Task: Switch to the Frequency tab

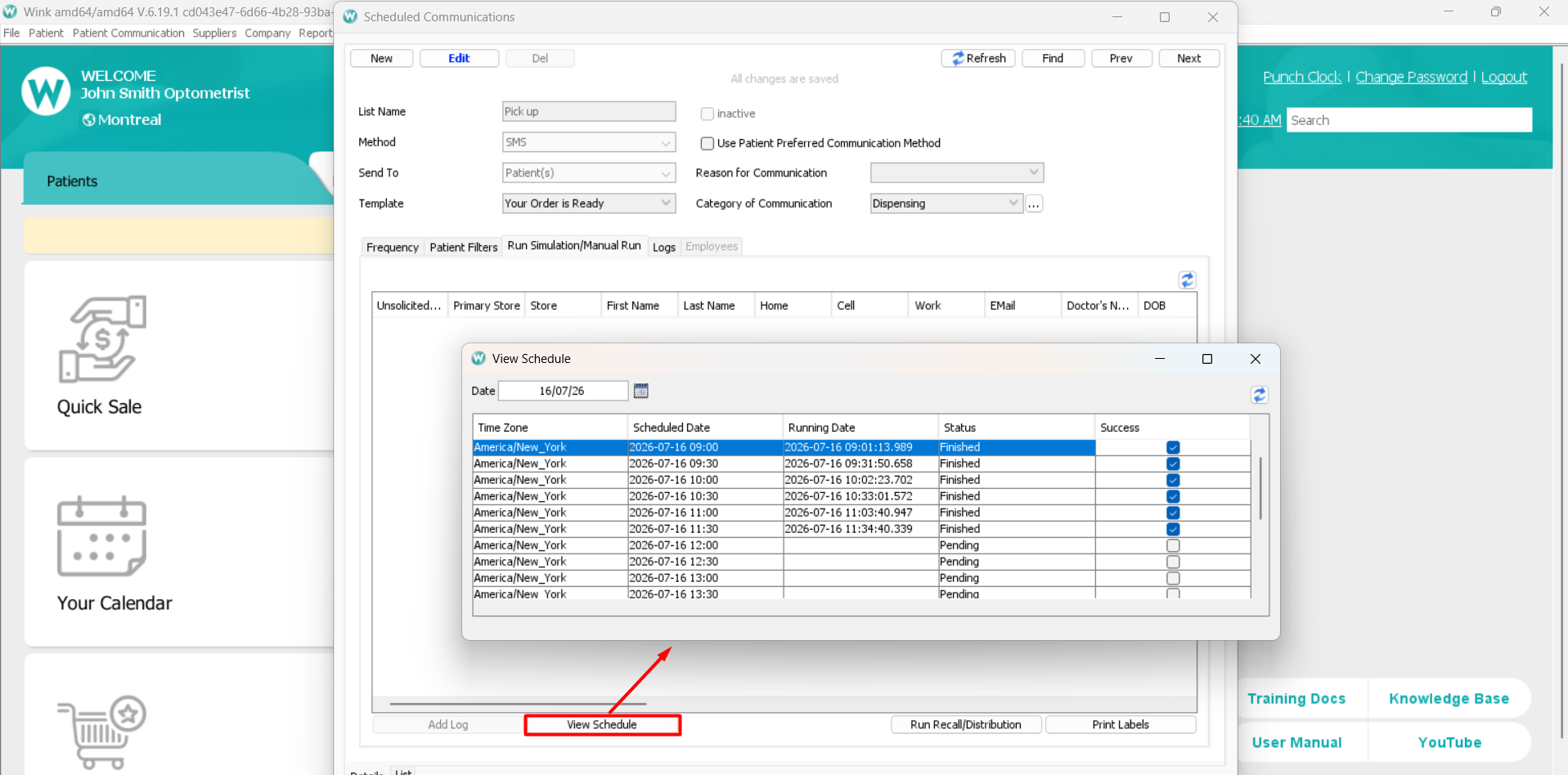Action: click(393, 247)
